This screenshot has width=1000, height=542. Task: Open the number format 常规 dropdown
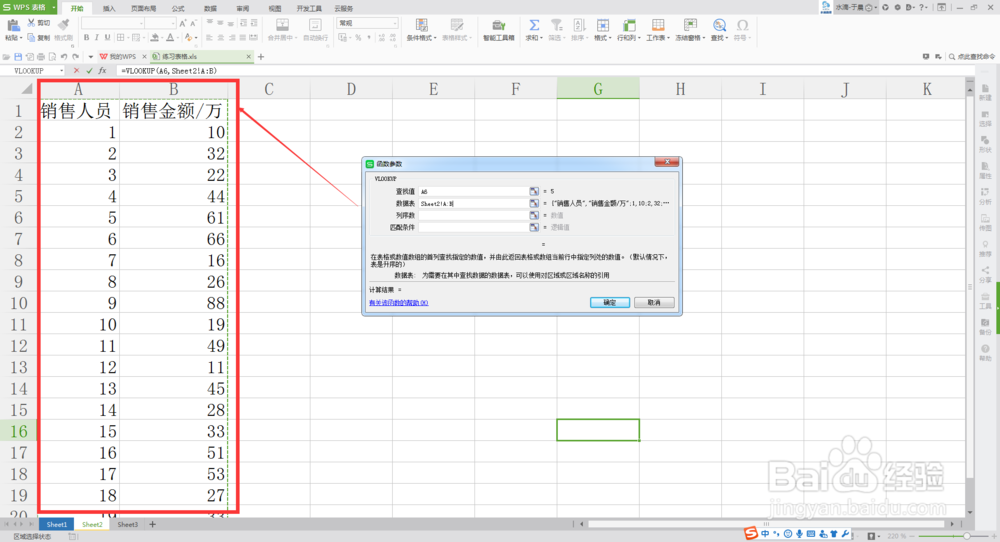pyautogui.click(x=395, y=23)
